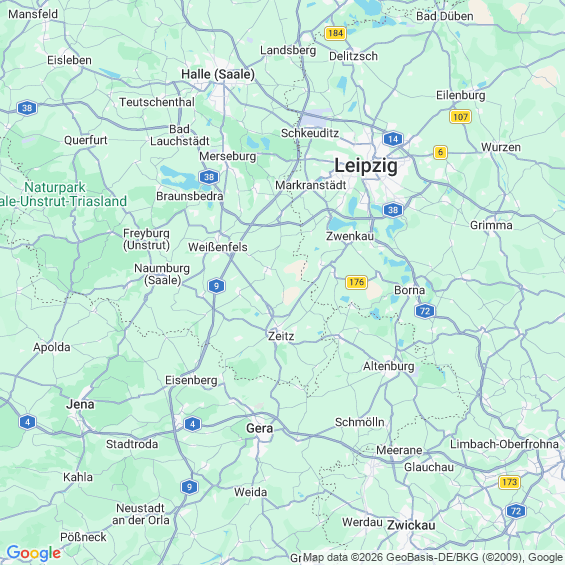This screenshot has width=565, height=565.
Task: Select the Altenburg town label
Action: [x=388, y=366]
